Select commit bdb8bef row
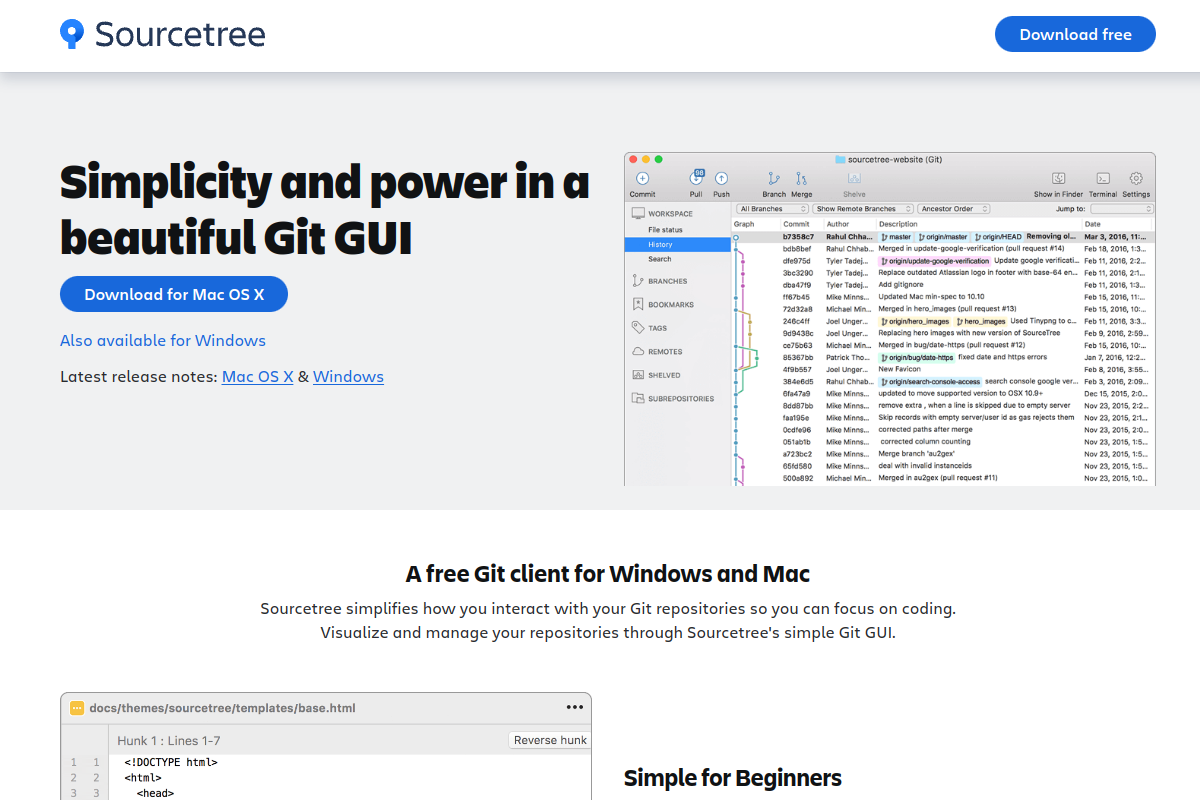The height and width of the screenshot is (800, 1200). (943, 248)
